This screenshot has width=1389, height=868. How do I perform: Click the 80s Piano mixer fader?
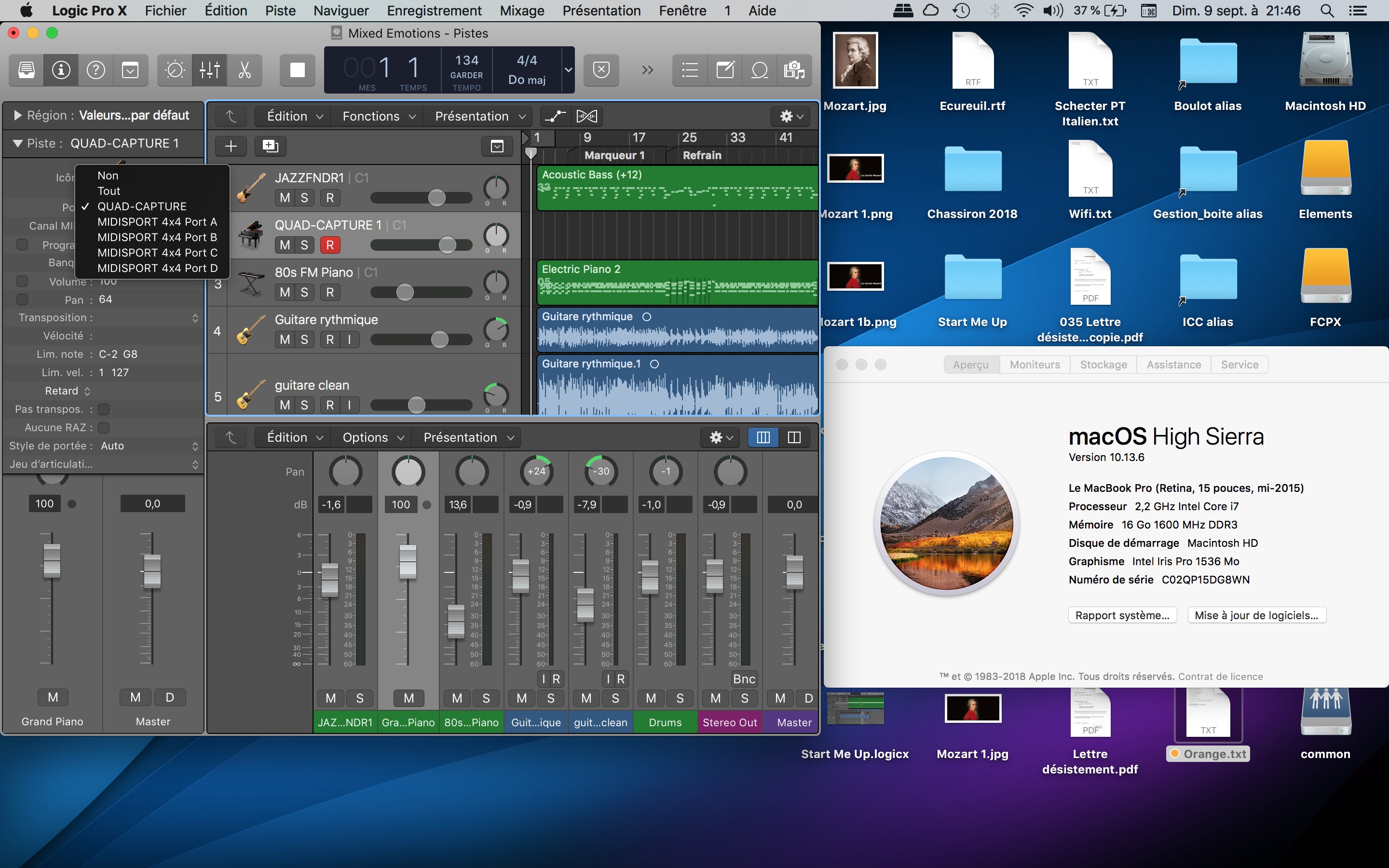tap(456, 621)
